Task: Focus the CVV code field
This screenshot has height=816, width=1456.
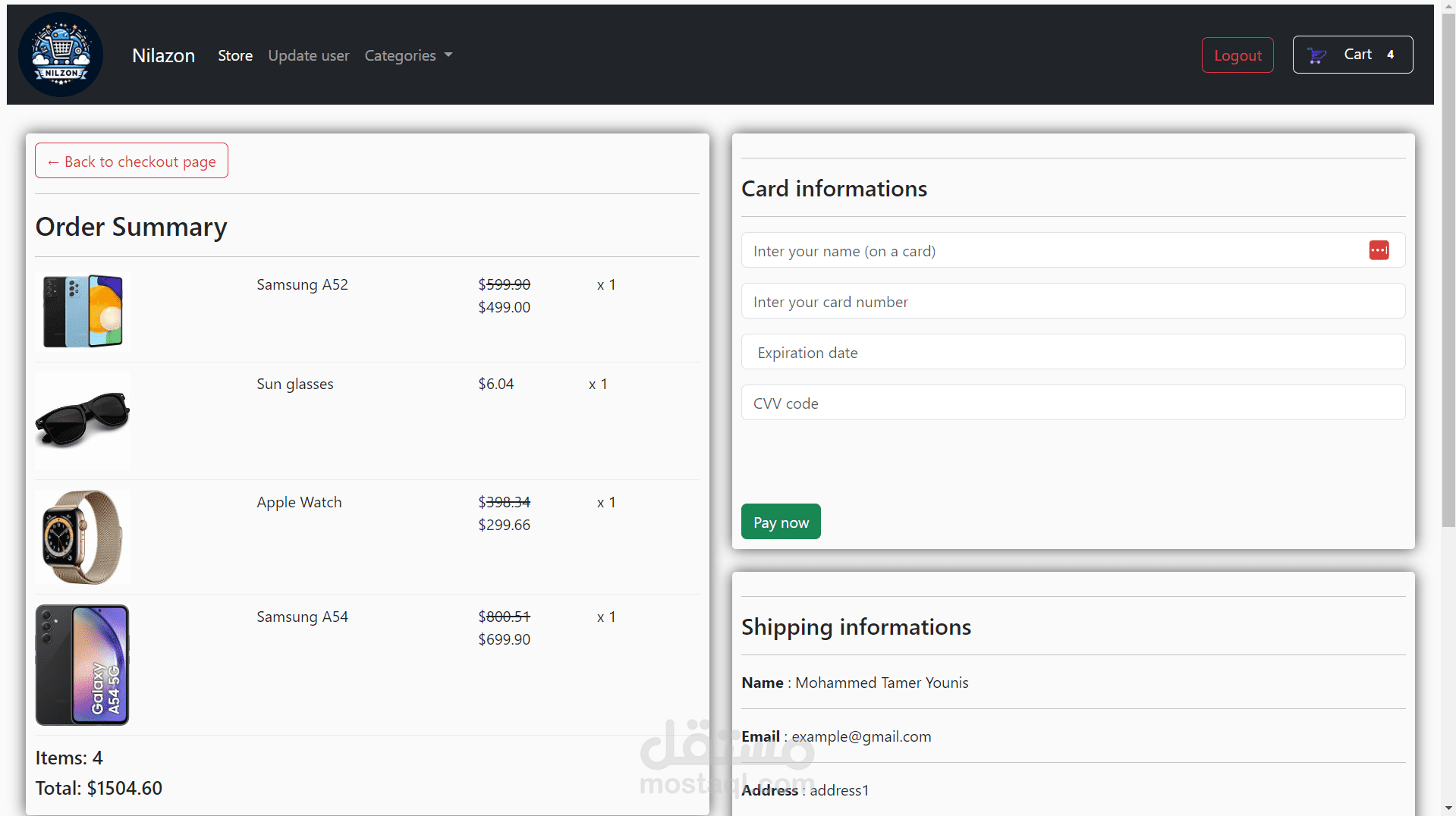Action: (1073, 403)
